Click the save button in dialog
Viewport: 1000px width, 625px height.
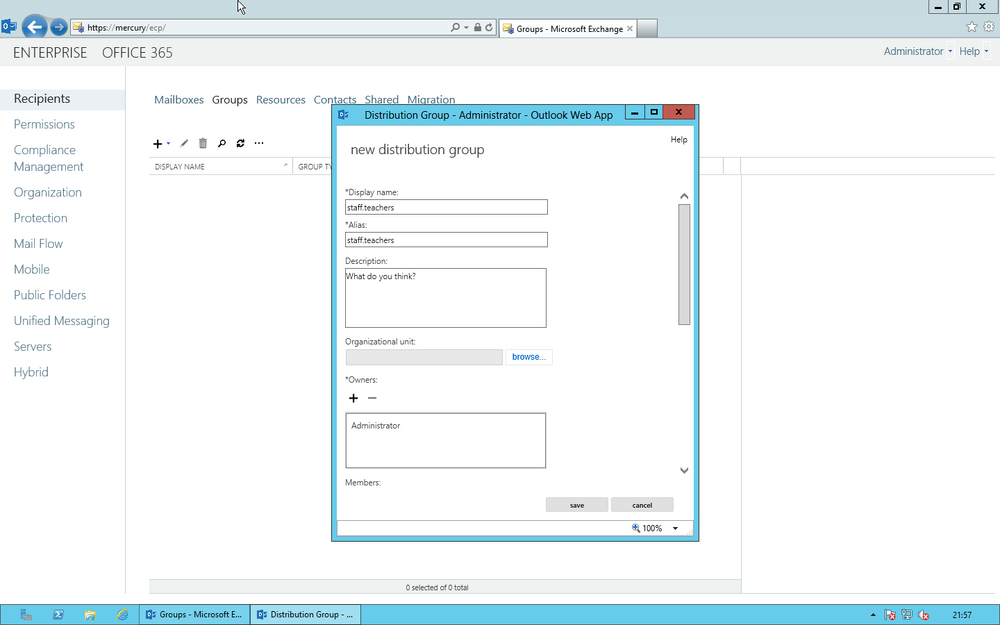click(577, 505)
